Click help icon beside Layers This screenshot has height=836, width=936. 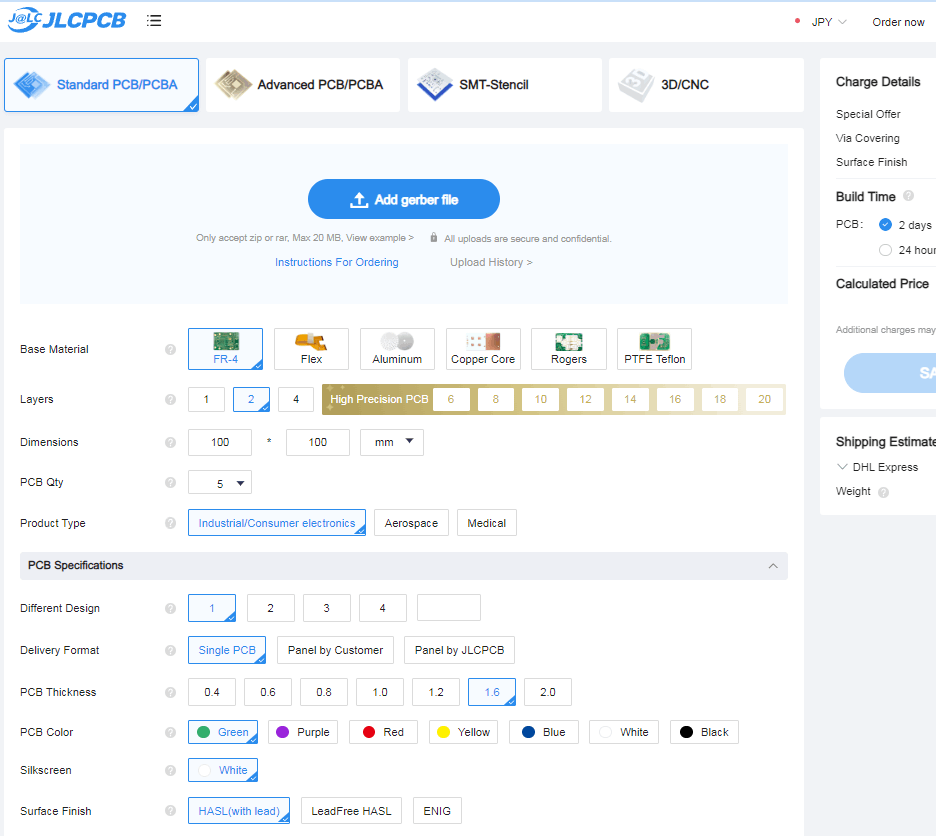point(170,399)
